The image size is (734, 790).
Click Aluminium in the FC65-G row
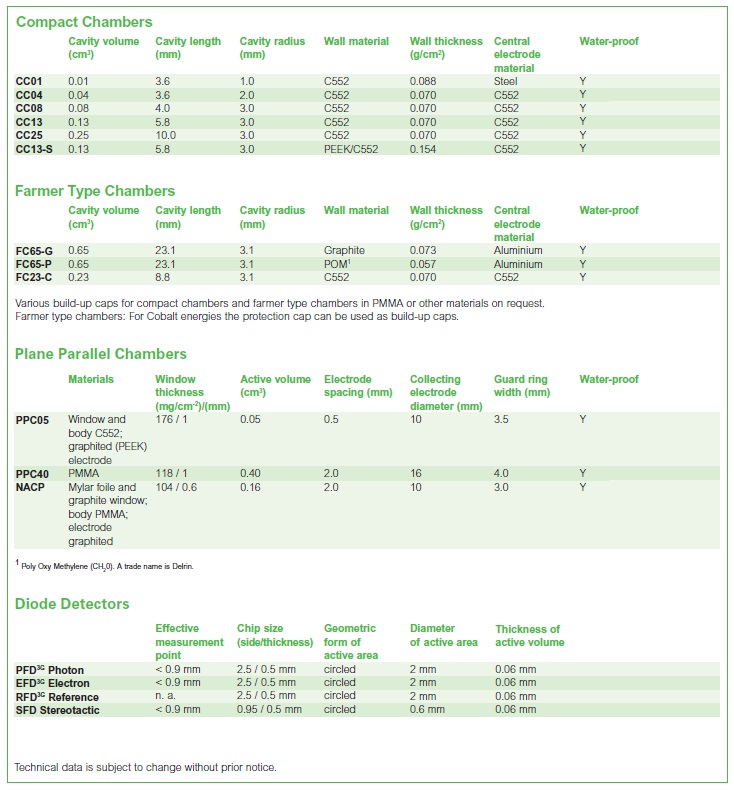point(518,250)
